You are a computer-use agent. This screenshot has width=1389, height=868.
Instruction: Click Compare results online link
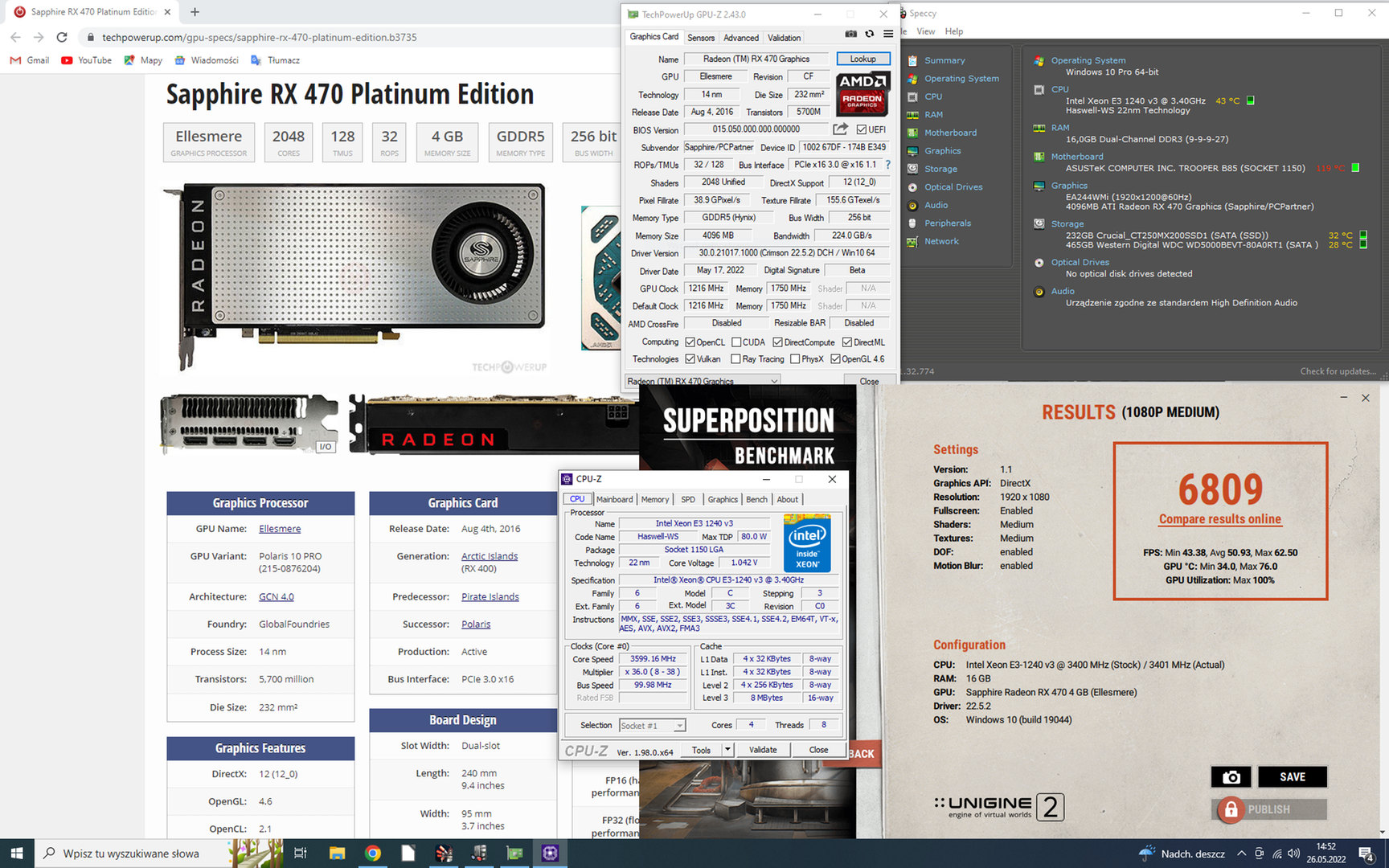1220,519
